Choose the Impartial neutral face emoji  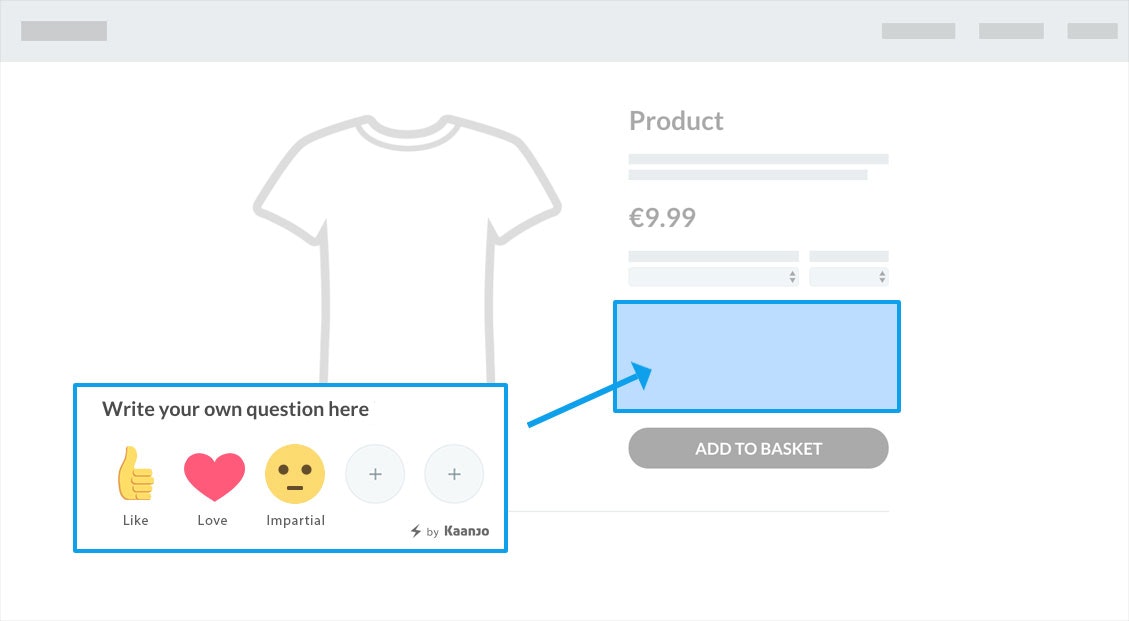tap(295, 474)
